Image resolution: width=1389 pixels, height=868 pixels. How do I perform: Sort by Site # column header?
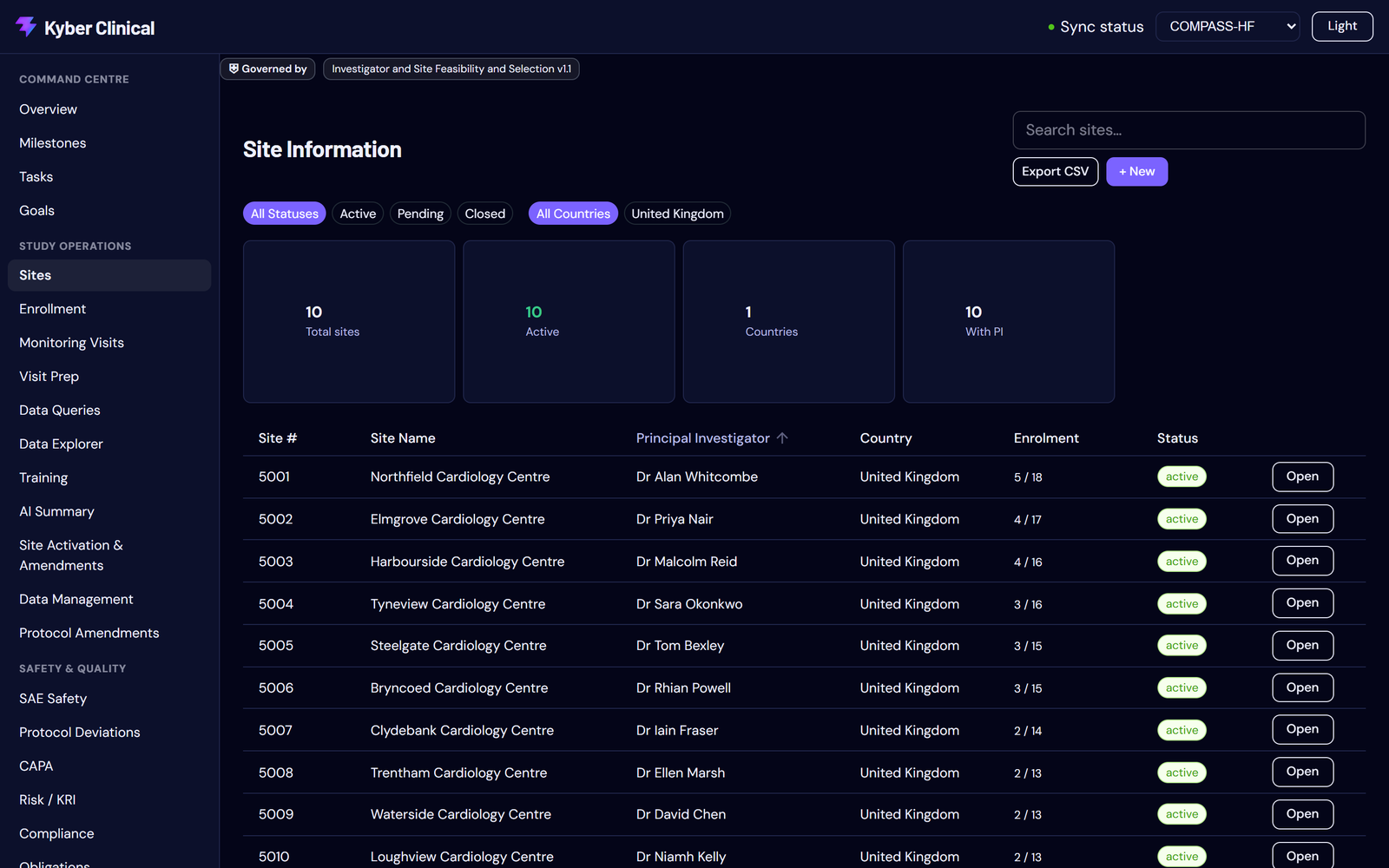click(x=278, y=438)
